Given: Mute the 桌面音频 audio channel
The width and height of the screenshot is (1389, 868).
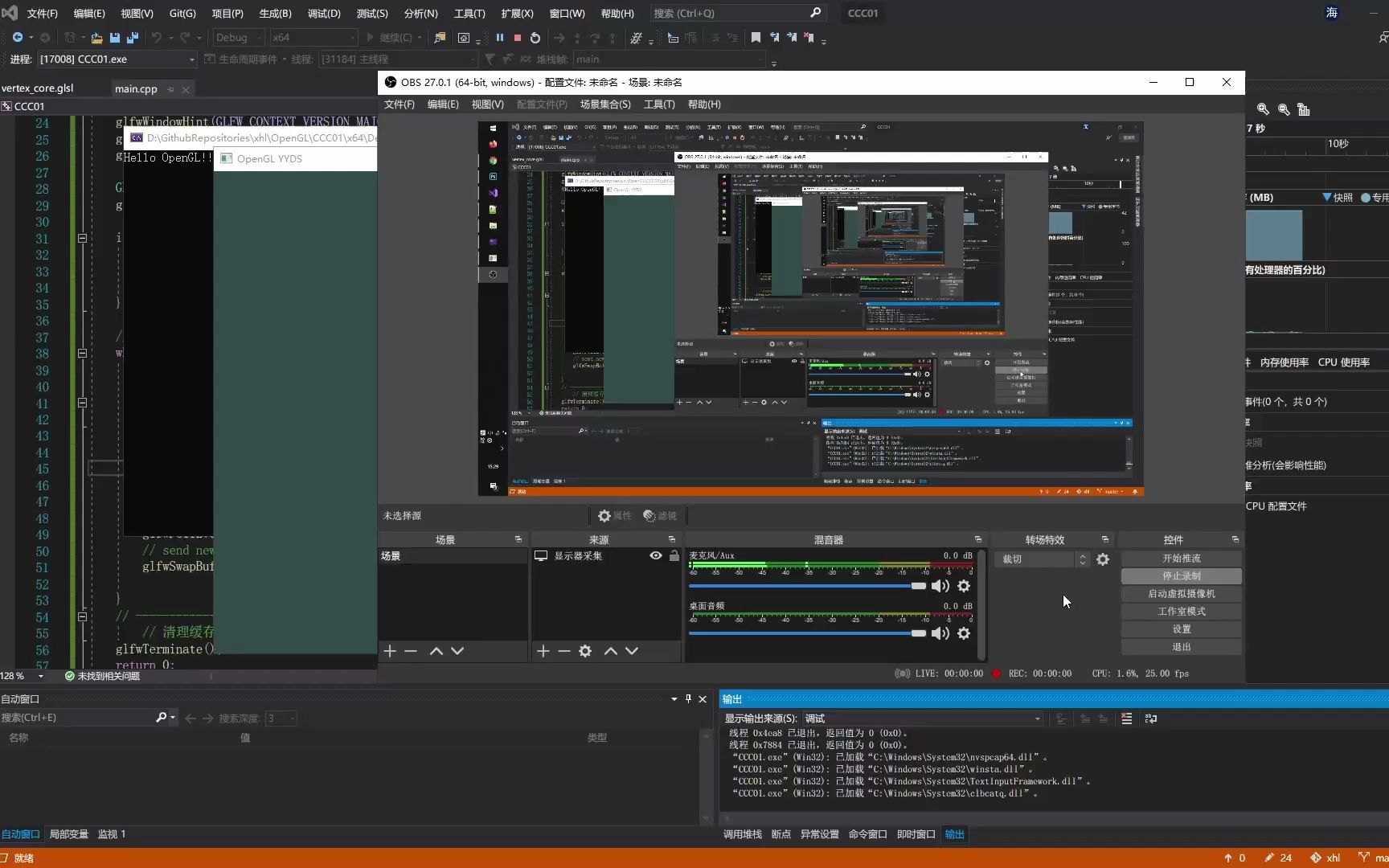Looking at the screenshot, I should pyautogui.click(x=940, y=633).
